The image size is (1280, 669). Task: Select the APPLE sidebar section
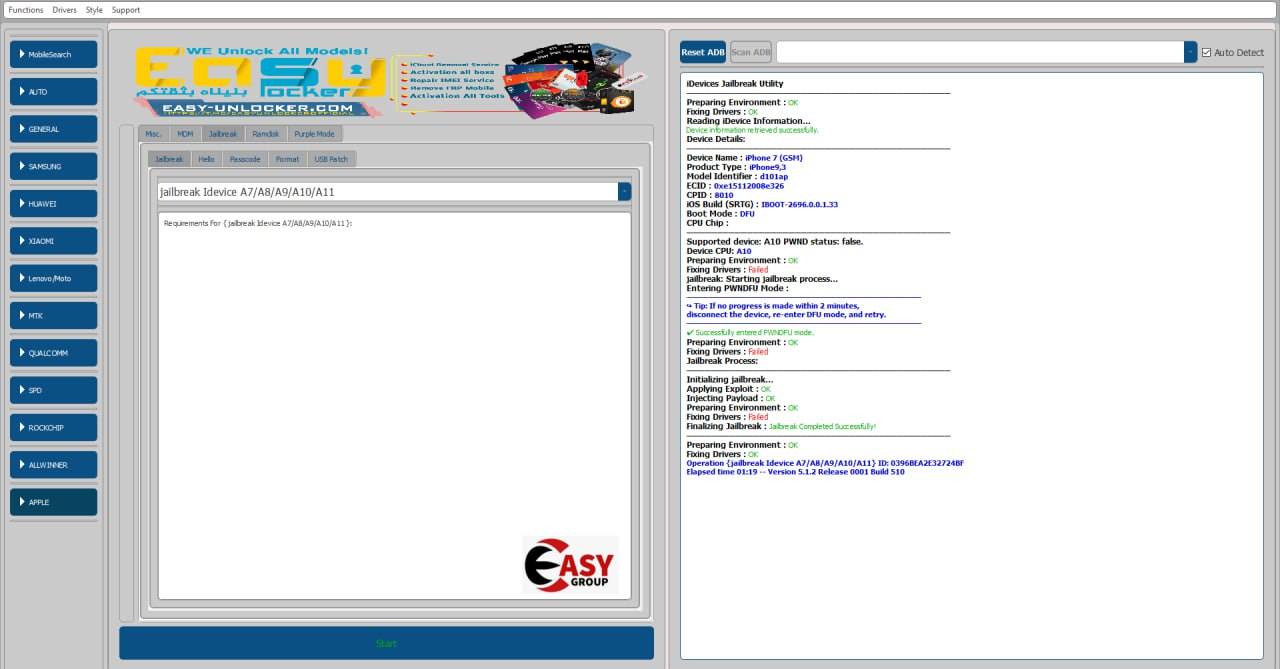point(54,502)
